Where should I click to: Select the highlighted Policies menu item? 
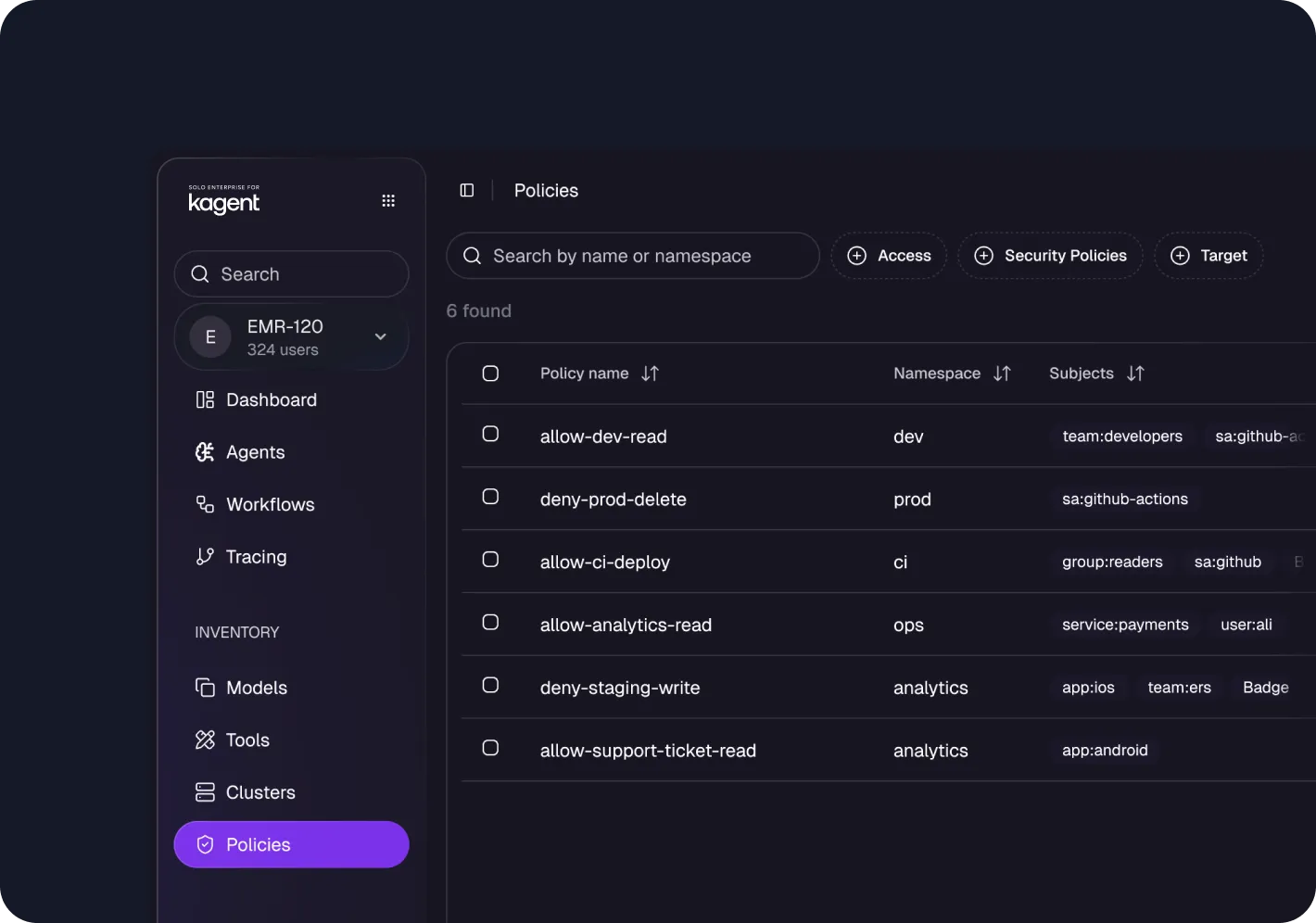(x=291, y=844)
